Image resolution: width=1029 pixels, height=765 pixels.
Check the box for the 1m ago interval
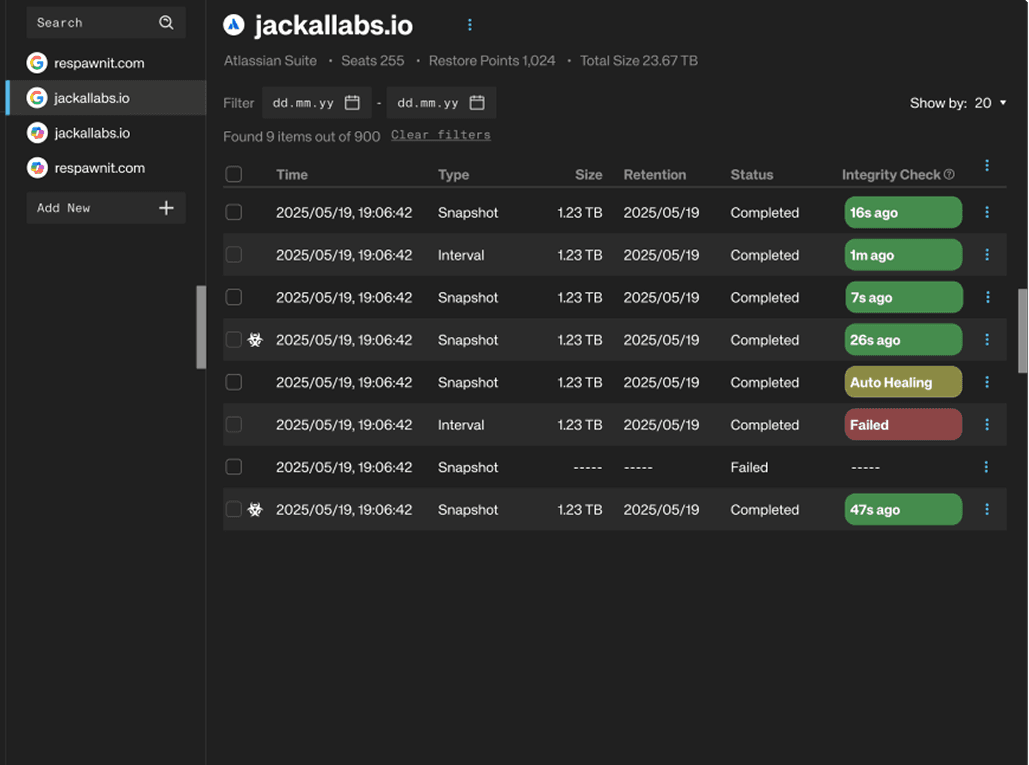(x=234, y=255)
